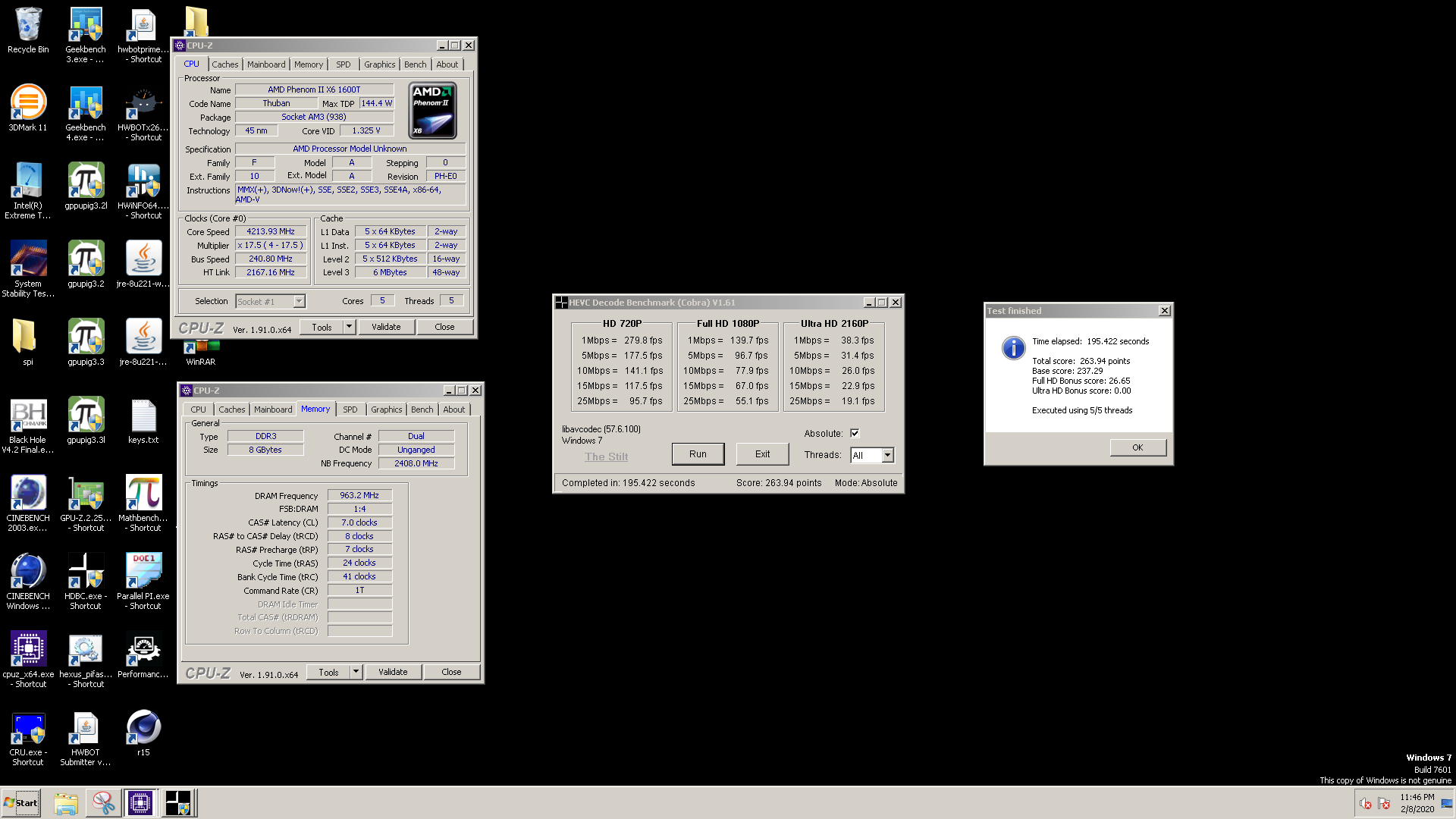Select Bench tab in top CPU-Z window
This screenshot has height=819, width=1456.
(x=416, y=64)
